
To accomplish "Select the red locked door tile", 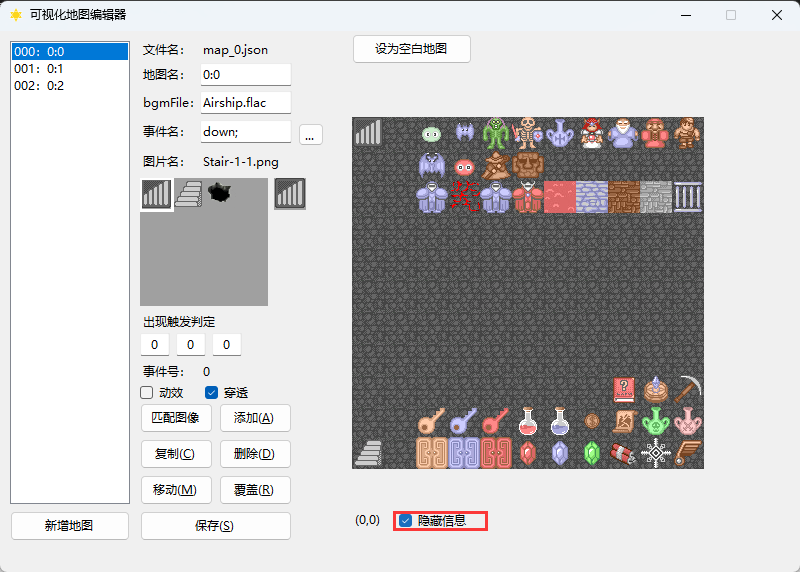I will click(496, 453).
